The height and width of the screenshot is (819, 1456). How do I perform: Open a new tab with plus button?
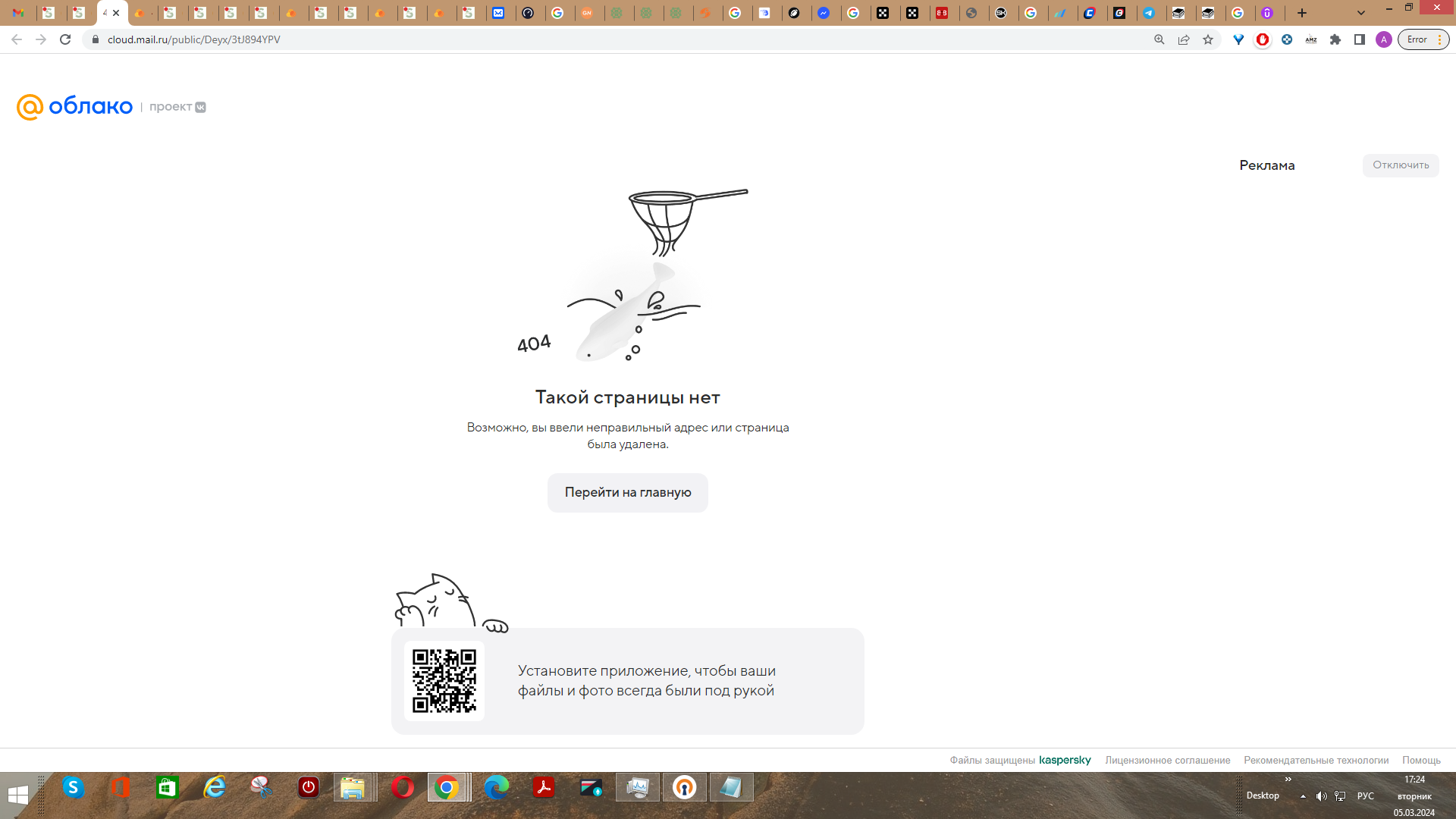pyautogui.click(x=1302, y=13)
